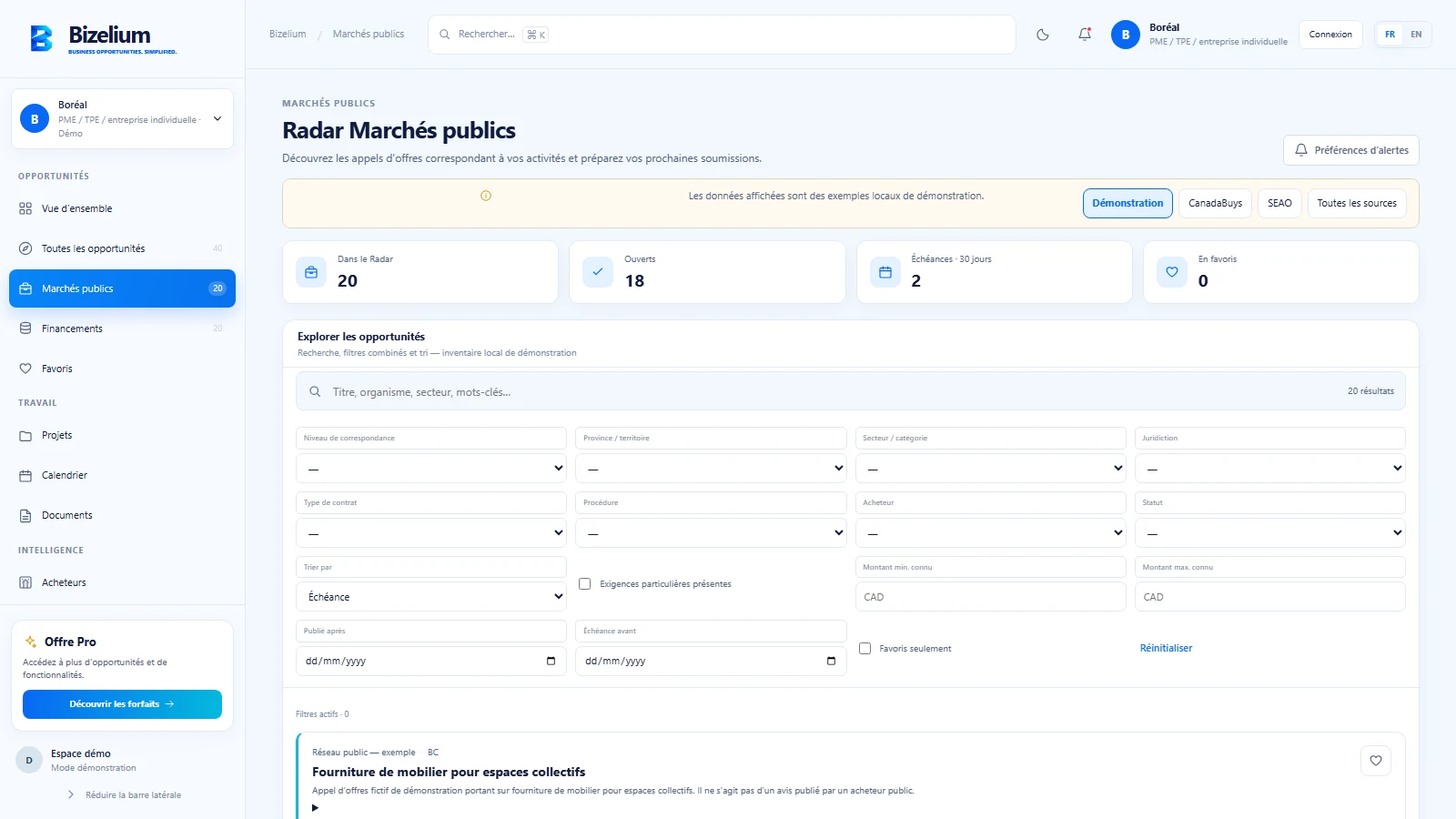This screenshot has height=819, width=1456.
Task: Open Niveau de correspondance dropdown
Action: click(431, 468)
